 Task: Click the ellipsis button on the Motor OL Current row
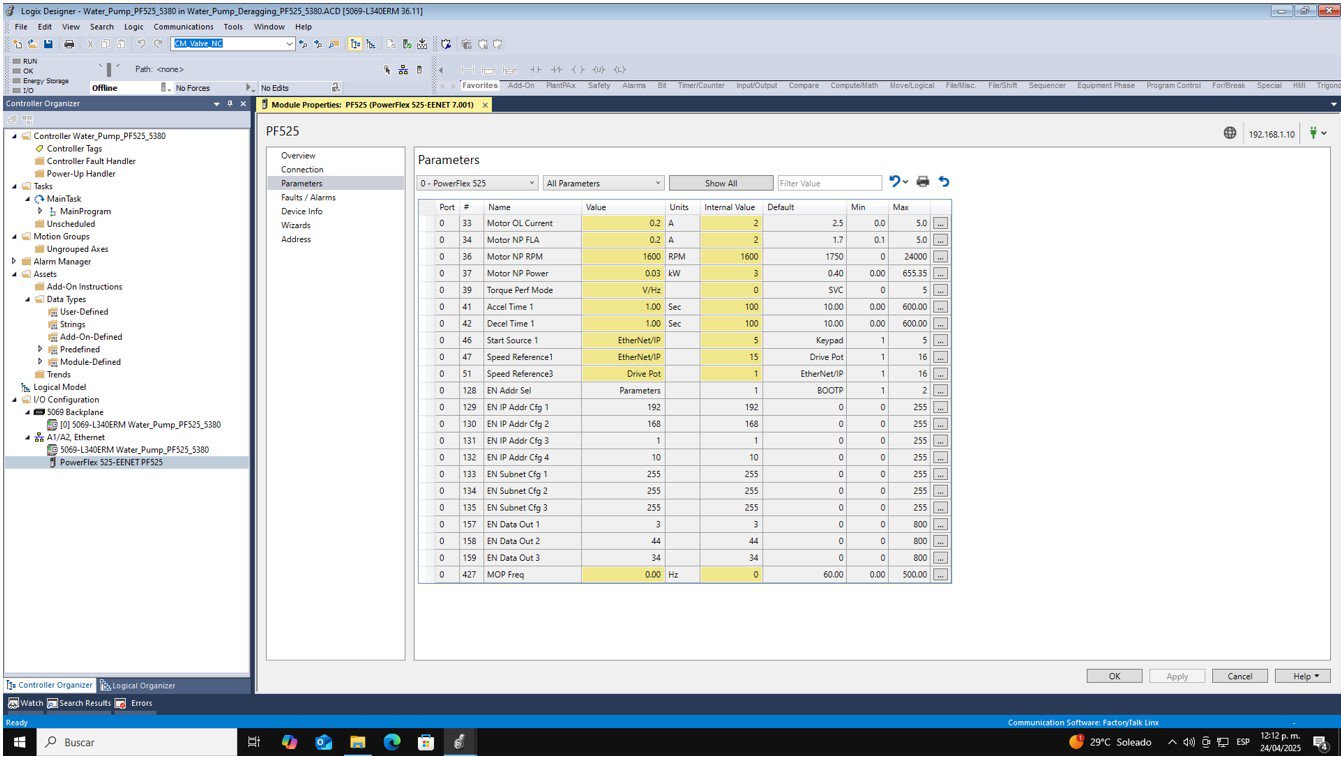coord(940,223)
